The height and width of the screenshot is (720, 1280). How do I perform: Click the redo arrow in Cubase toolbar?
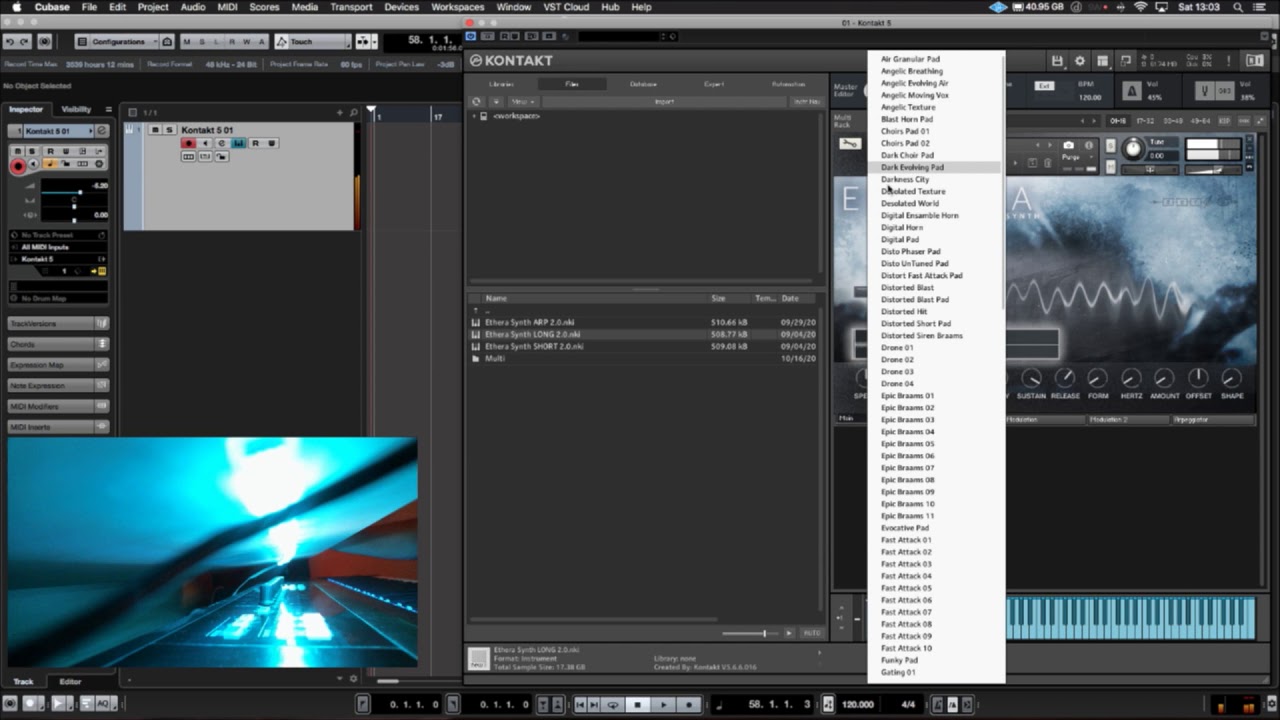pos(26,42)
